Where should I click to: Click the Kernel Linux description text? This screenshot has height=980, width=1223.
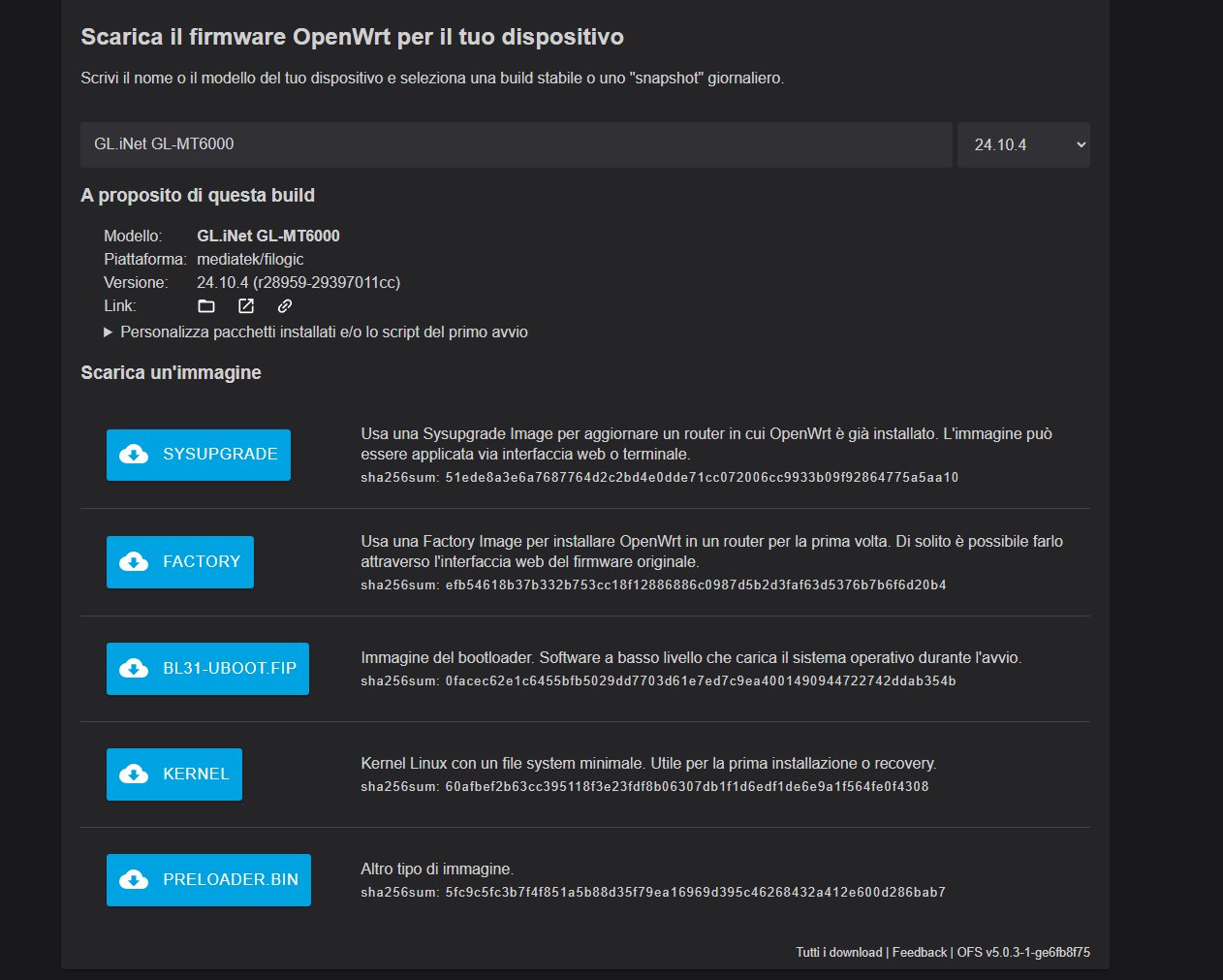pyautogui.click(x=648, y=763)
